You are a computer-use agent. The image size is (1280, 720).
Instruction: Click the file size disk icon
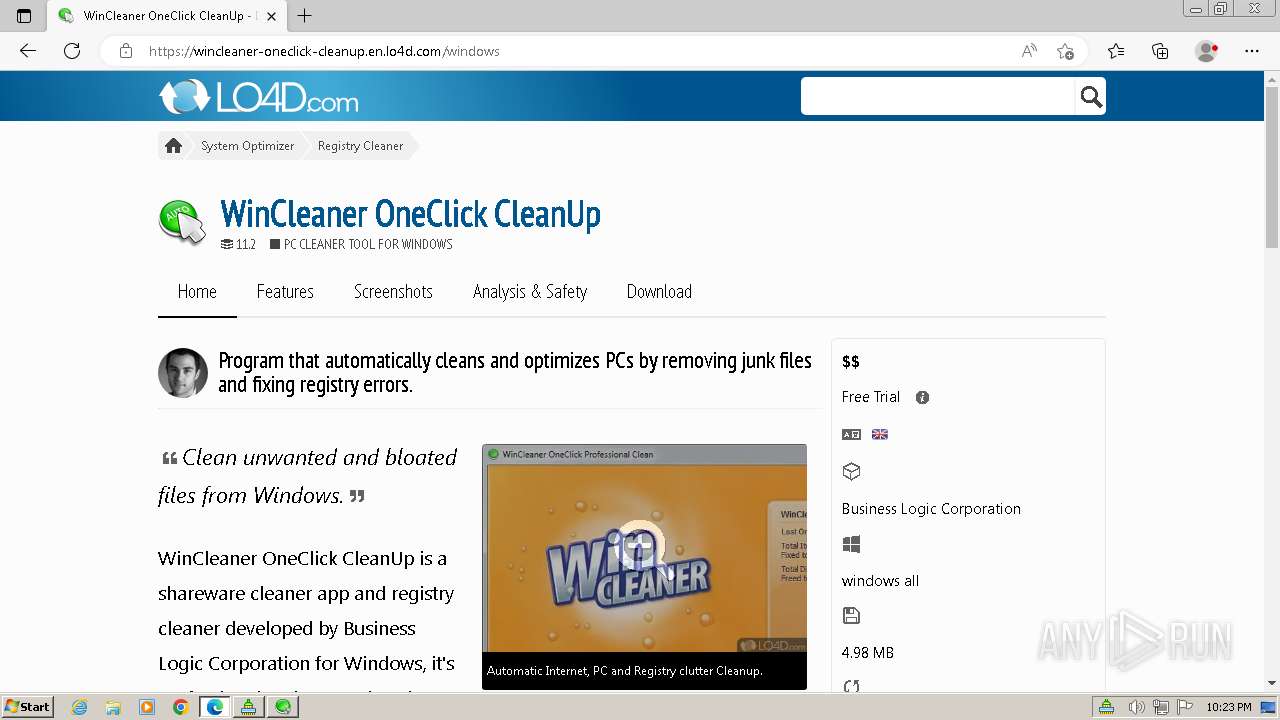(851, 616)
